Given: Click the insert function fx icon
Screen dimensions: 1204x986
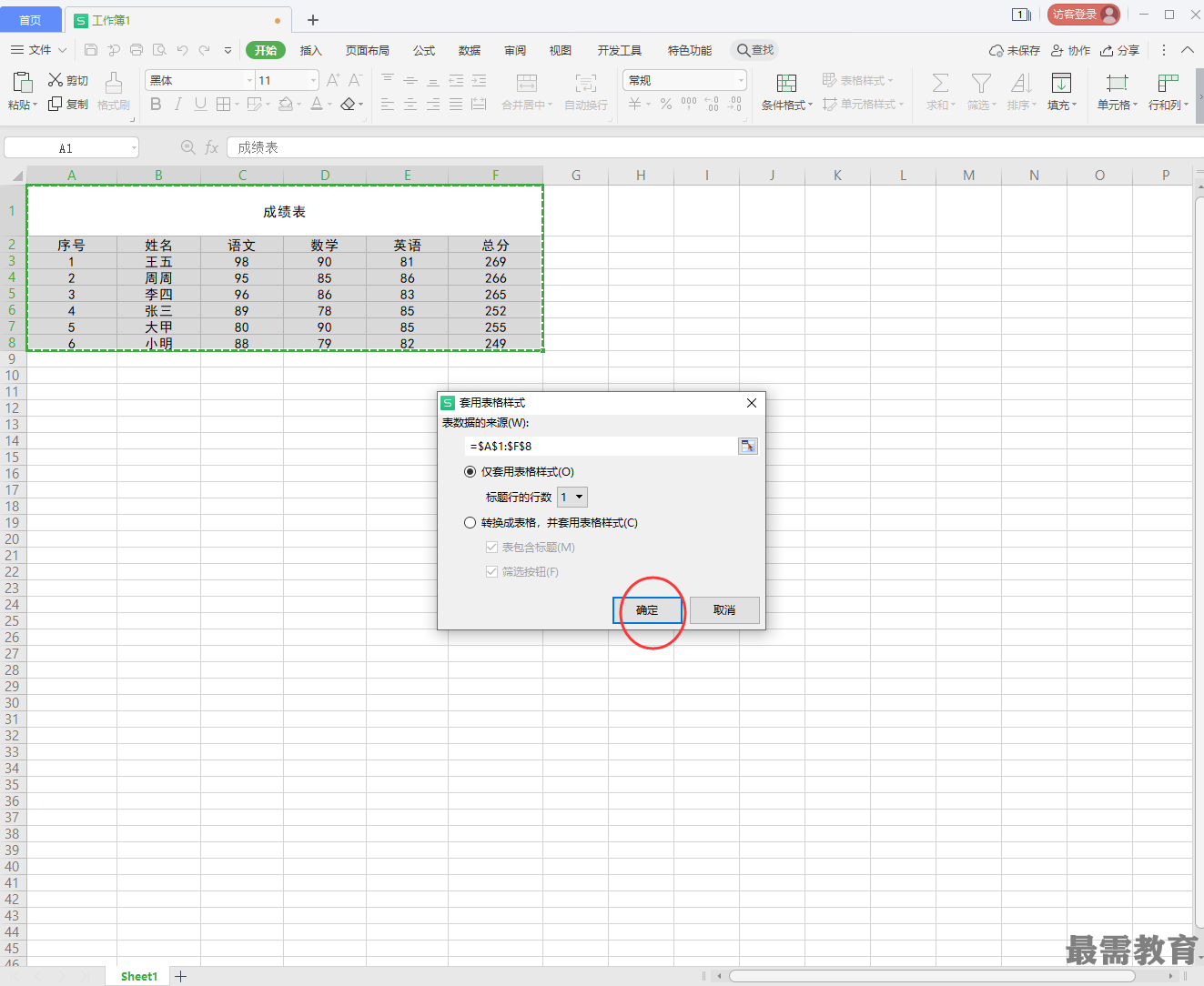Looking at the screenshot, I should (212, 147).
